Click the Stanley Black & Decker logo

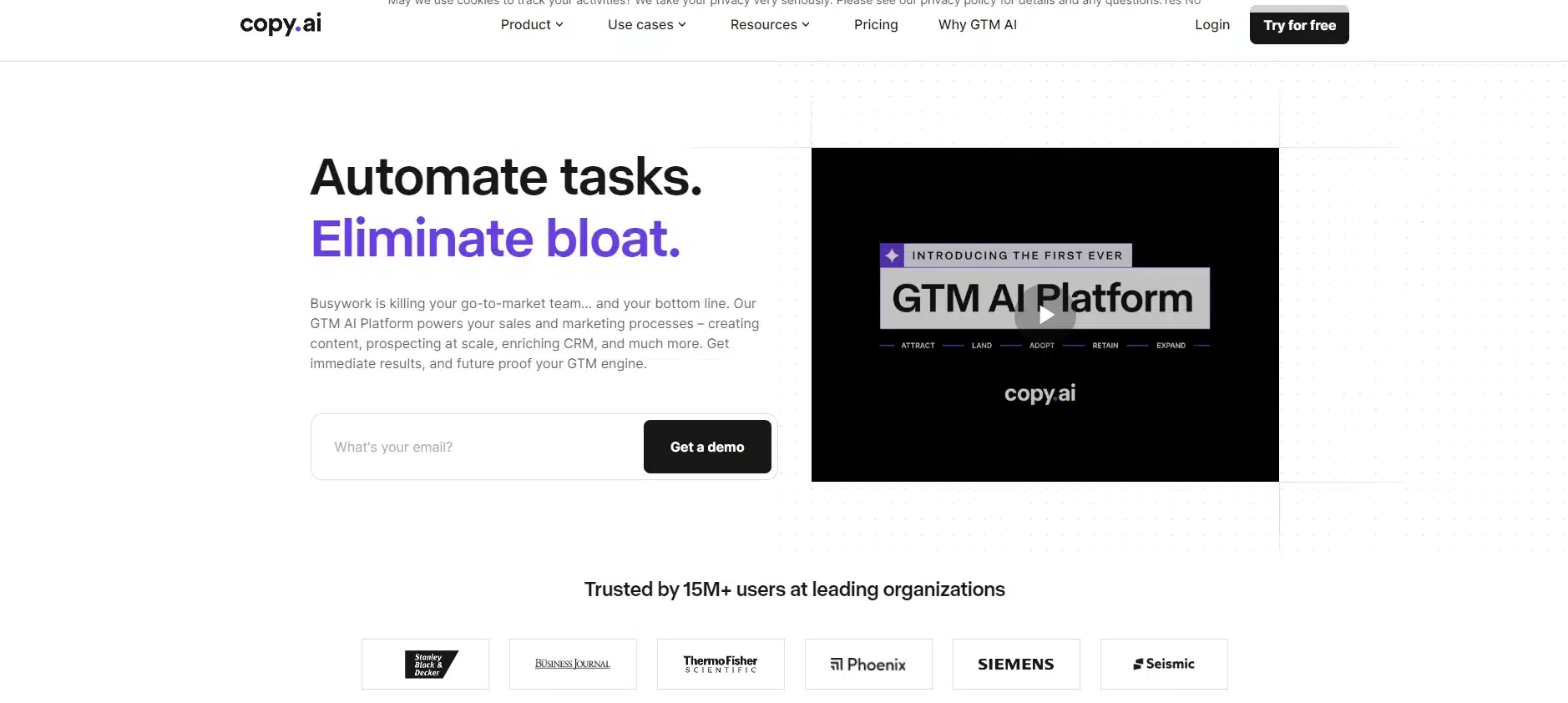(425, 665)
